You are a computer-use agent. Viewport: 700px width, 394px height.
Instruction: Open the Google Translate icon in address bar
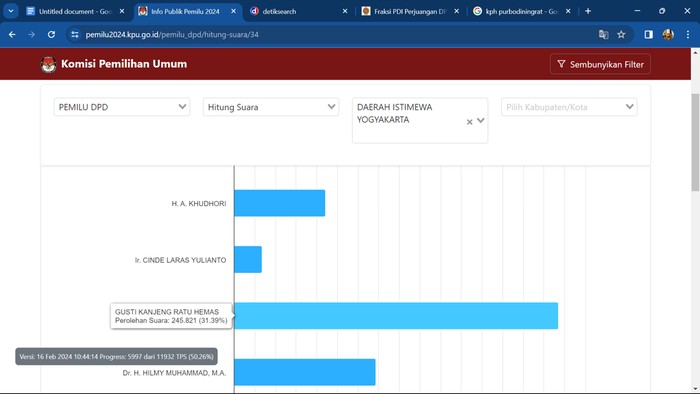click(x=604, y=34)
